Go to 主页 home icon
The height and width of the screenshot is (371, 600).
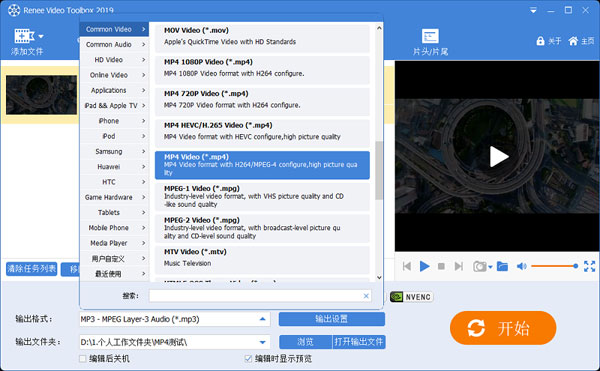click(573, 41)
